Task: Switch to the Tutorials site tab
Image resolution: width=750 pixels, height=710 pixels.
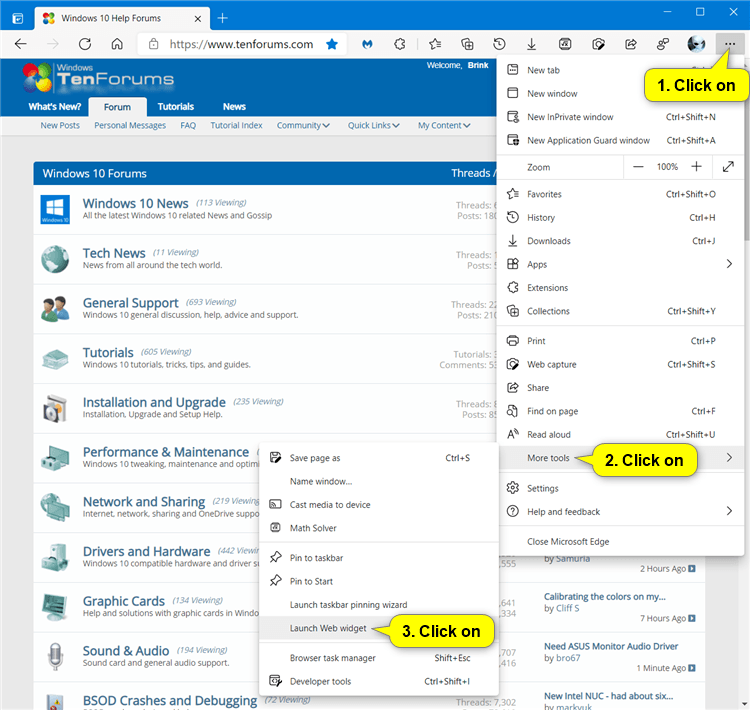Action: (x=176, y=107)
